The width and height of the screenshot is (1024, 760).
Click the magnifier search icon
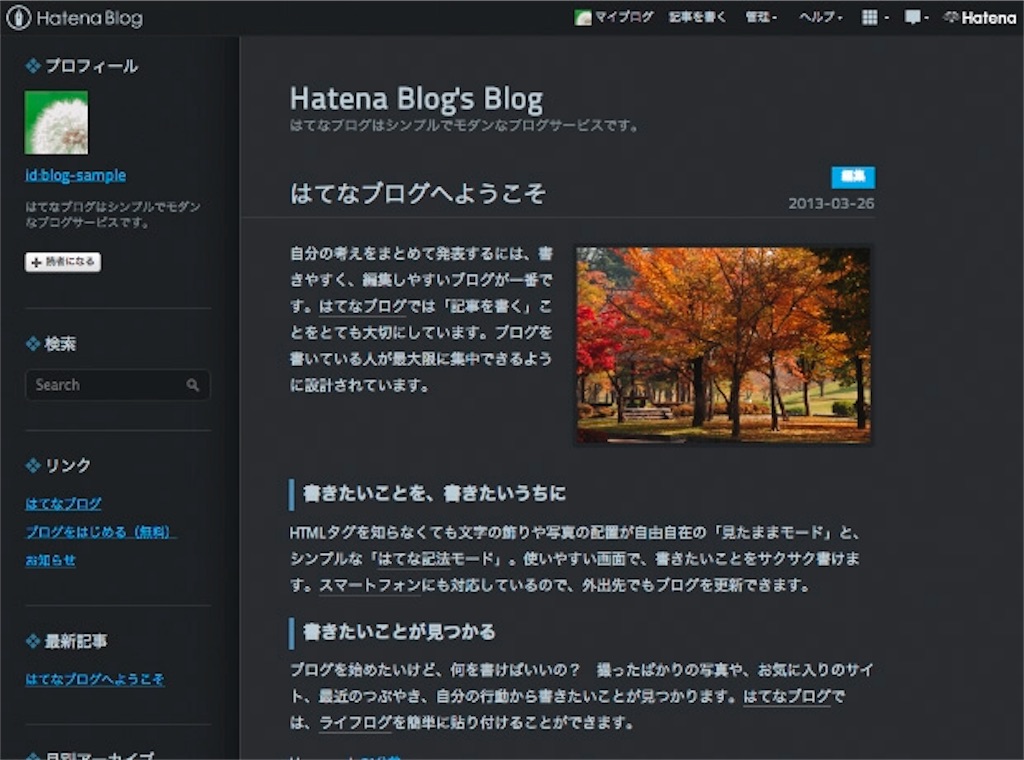click(193, 385)
